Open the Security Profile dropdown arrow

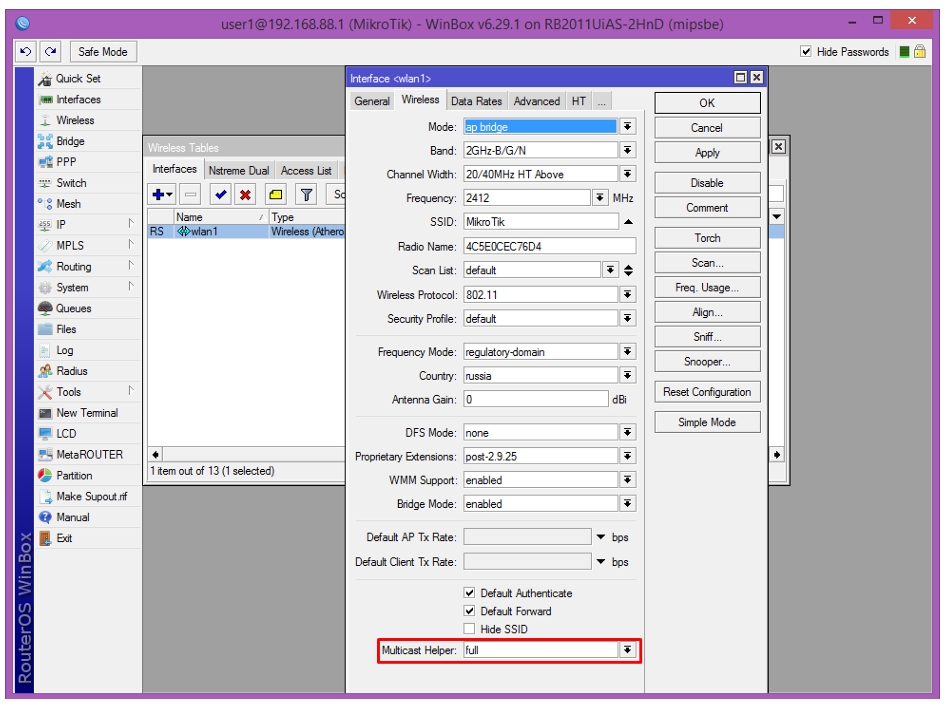[x=628, y=318]
